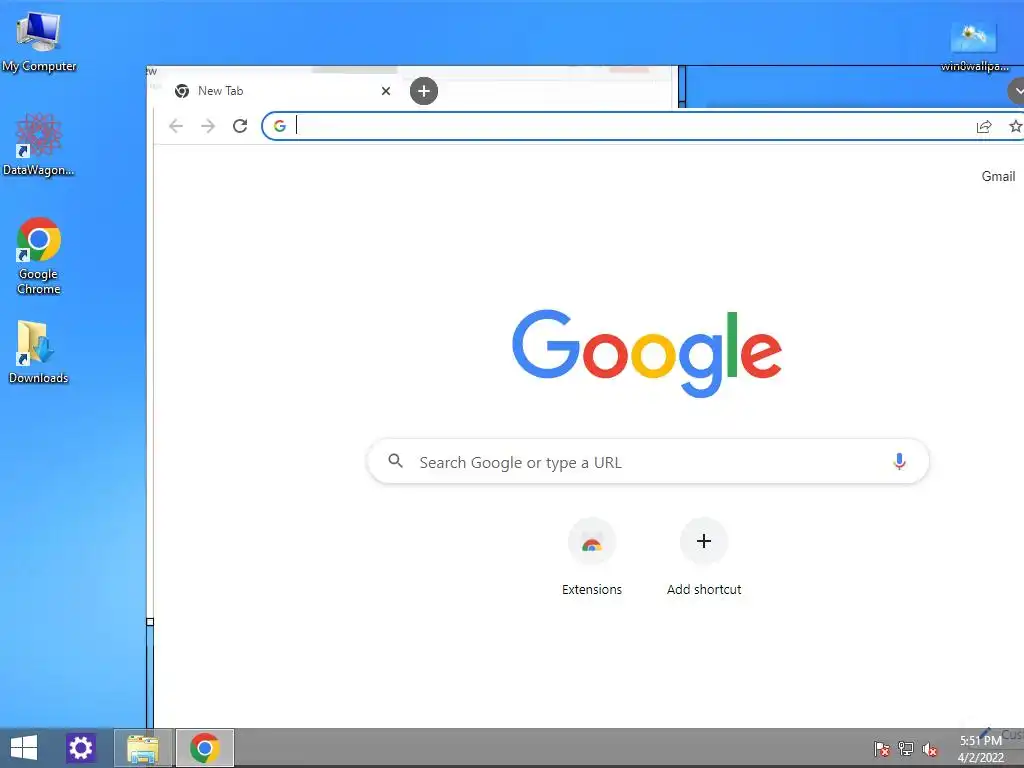
Task: Open File Explorer from the taskbar
Action: 143,748
